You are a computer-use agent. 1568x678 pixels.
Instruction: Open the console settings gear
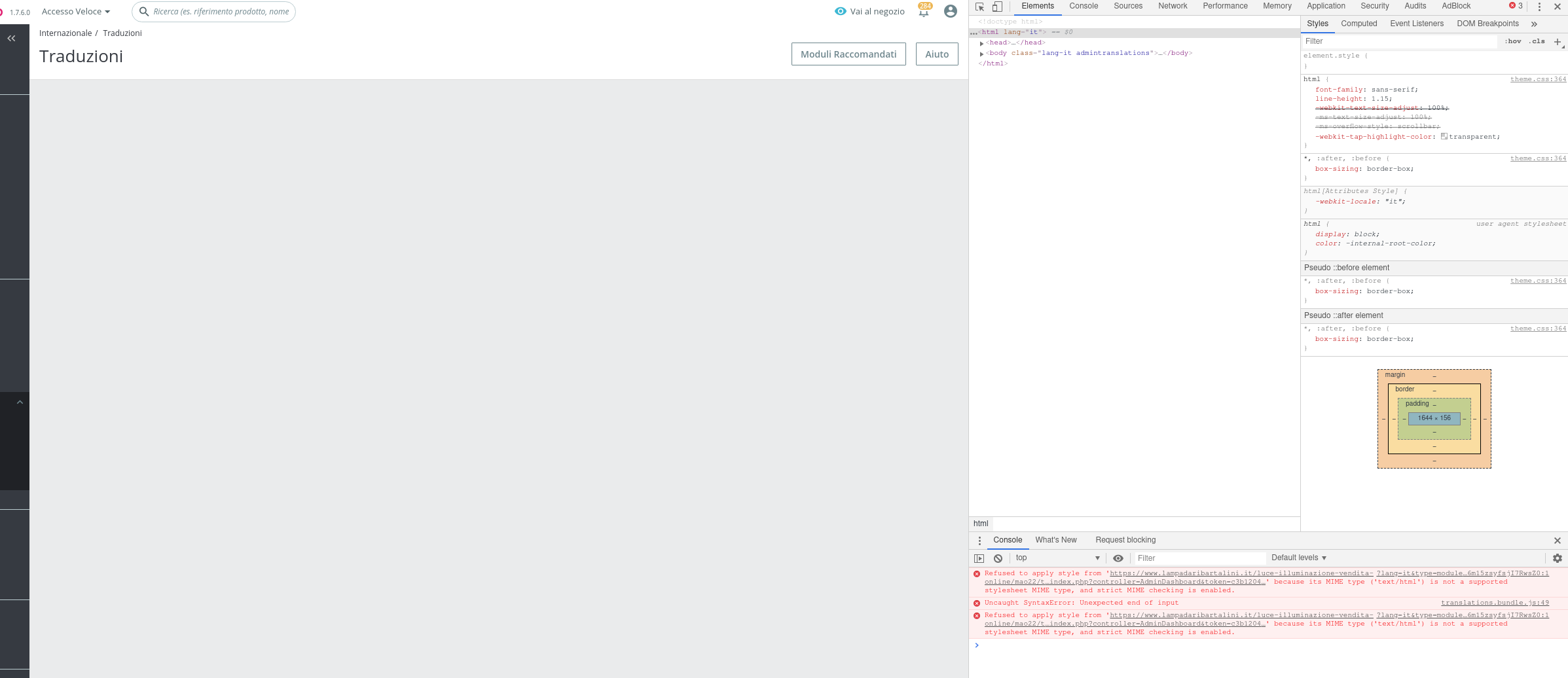click(x=1558, y=558)
